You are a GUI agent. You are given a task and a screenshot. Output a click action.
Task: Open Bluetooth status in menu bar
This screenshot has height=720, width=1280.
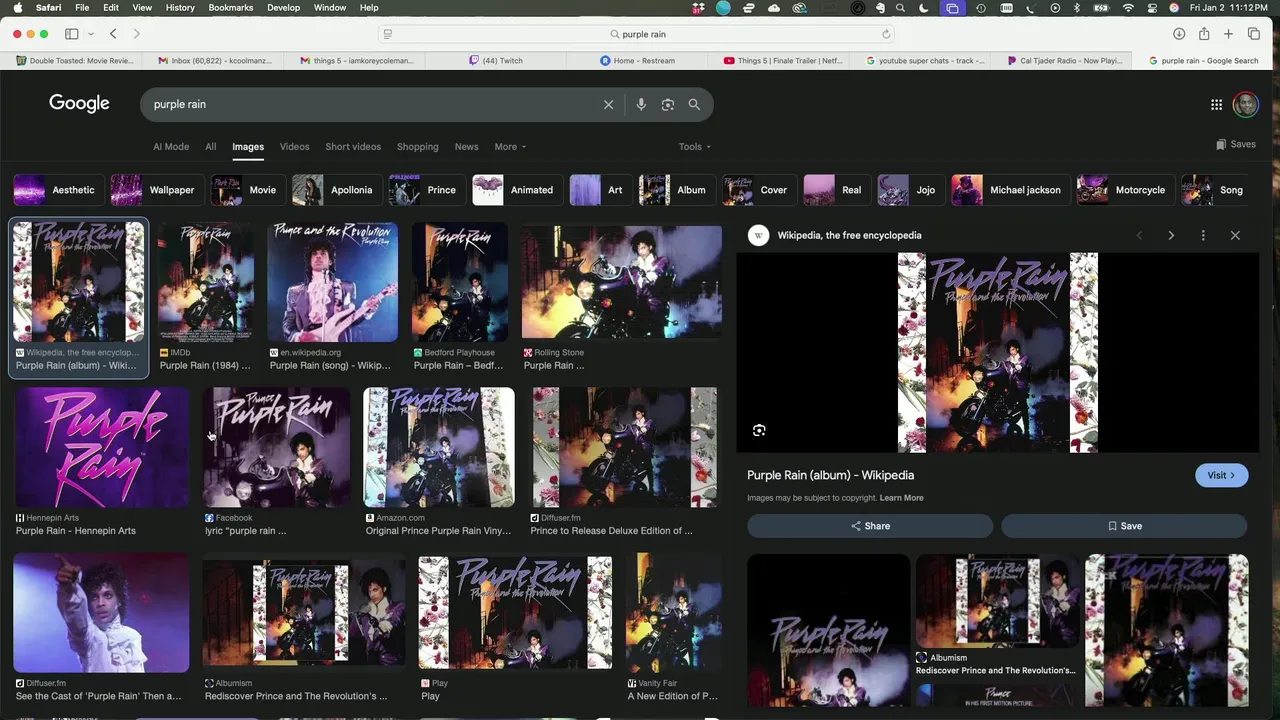pos(1077,8)
